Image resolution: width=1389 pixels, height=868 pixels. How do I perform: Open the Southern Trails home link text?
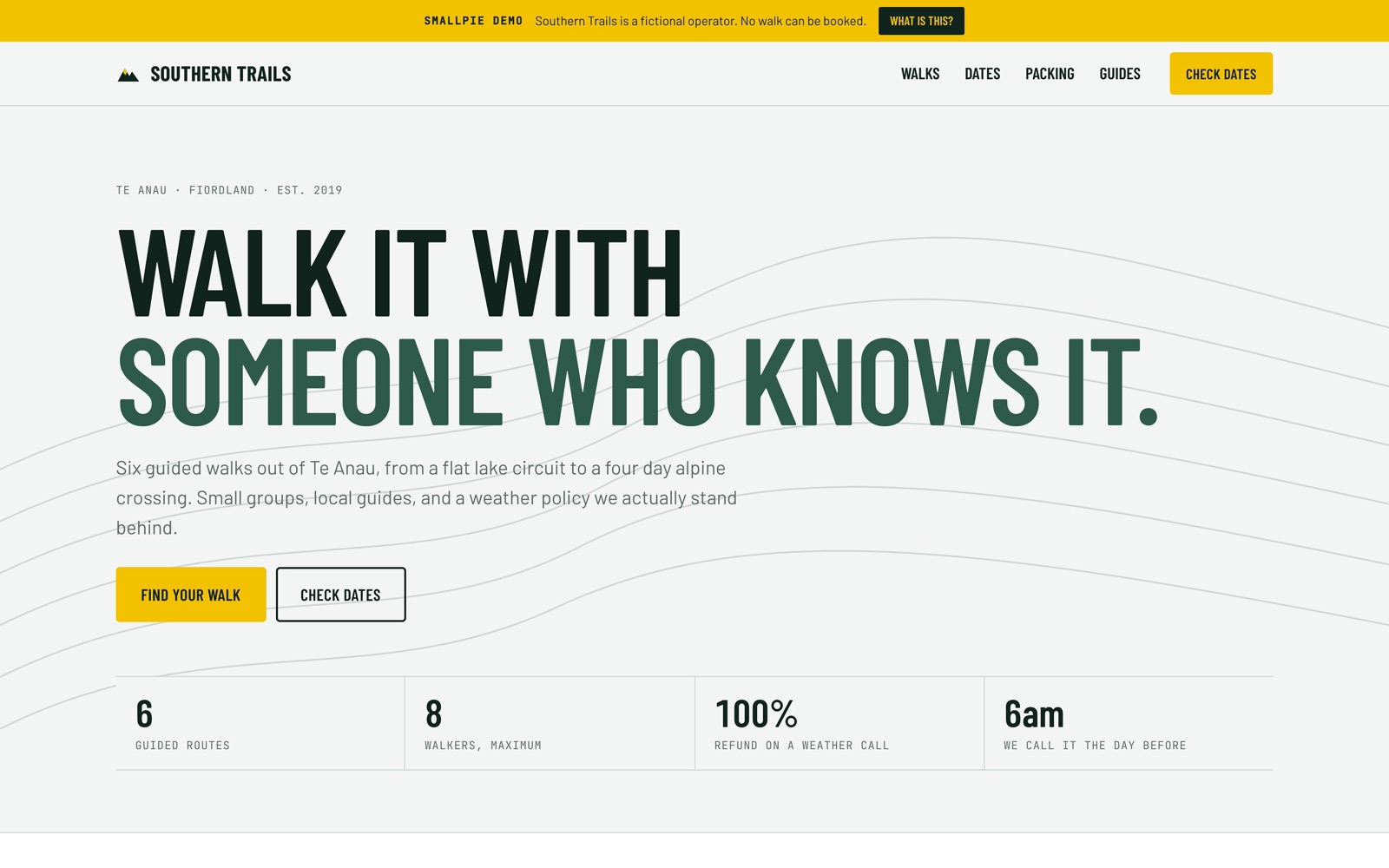point(221,75)
